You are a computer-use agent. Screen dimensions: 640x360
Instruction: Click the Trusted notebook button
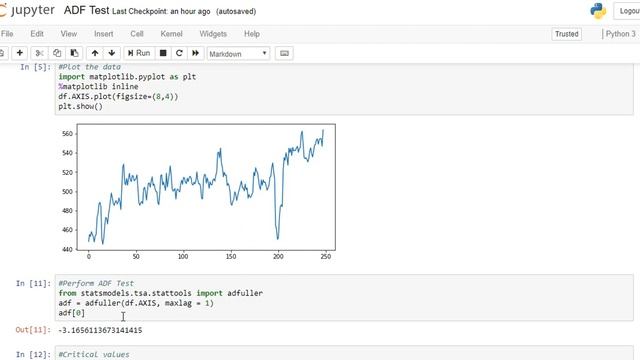[x=567, y=34]
